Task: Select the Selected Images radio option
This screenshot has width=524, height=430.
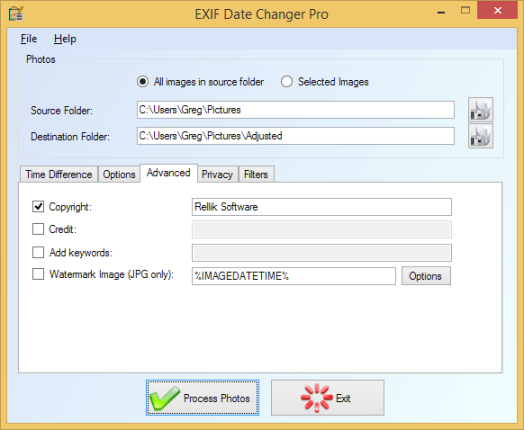Action: tap(287, 82)
